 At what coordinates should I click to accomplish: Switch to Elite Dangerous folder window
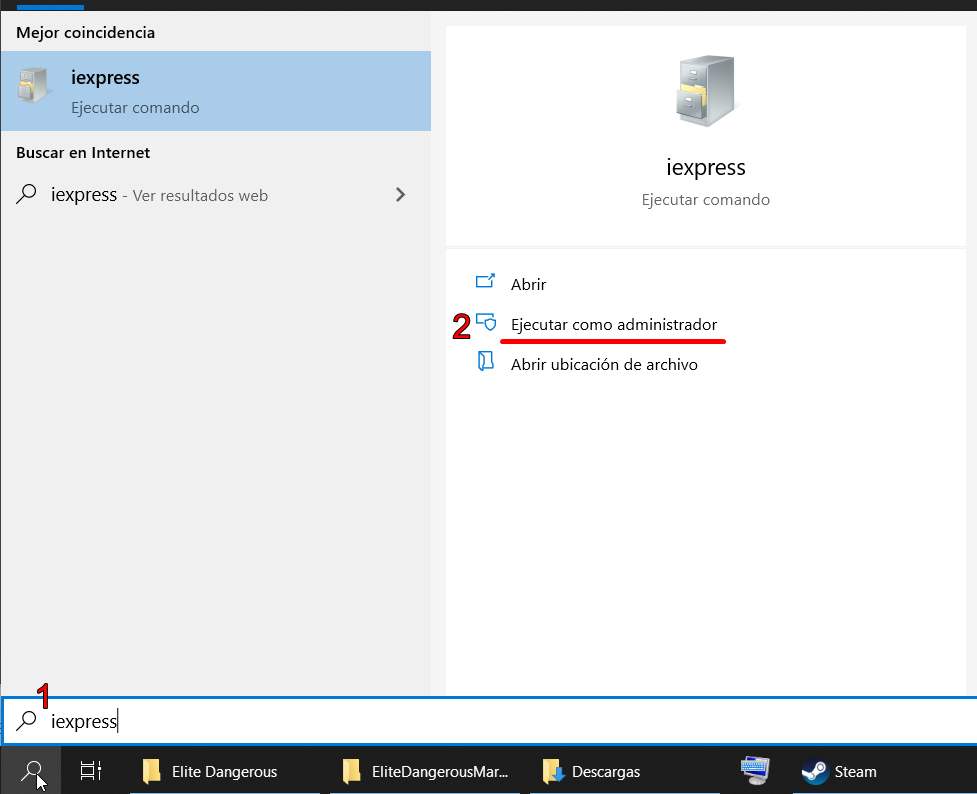[x=224, y=771]
